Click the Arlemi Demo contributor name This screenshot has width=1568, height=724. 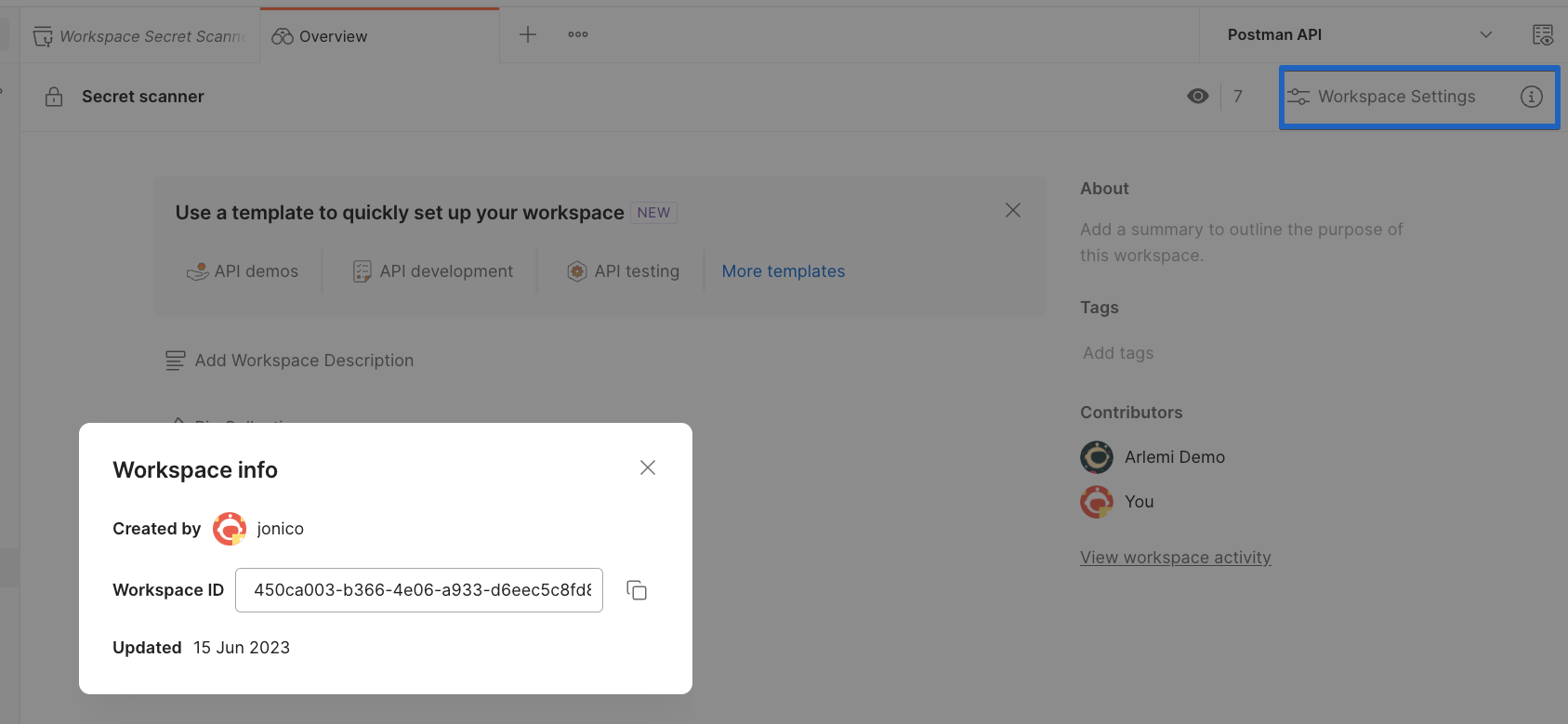point(1175,457)
